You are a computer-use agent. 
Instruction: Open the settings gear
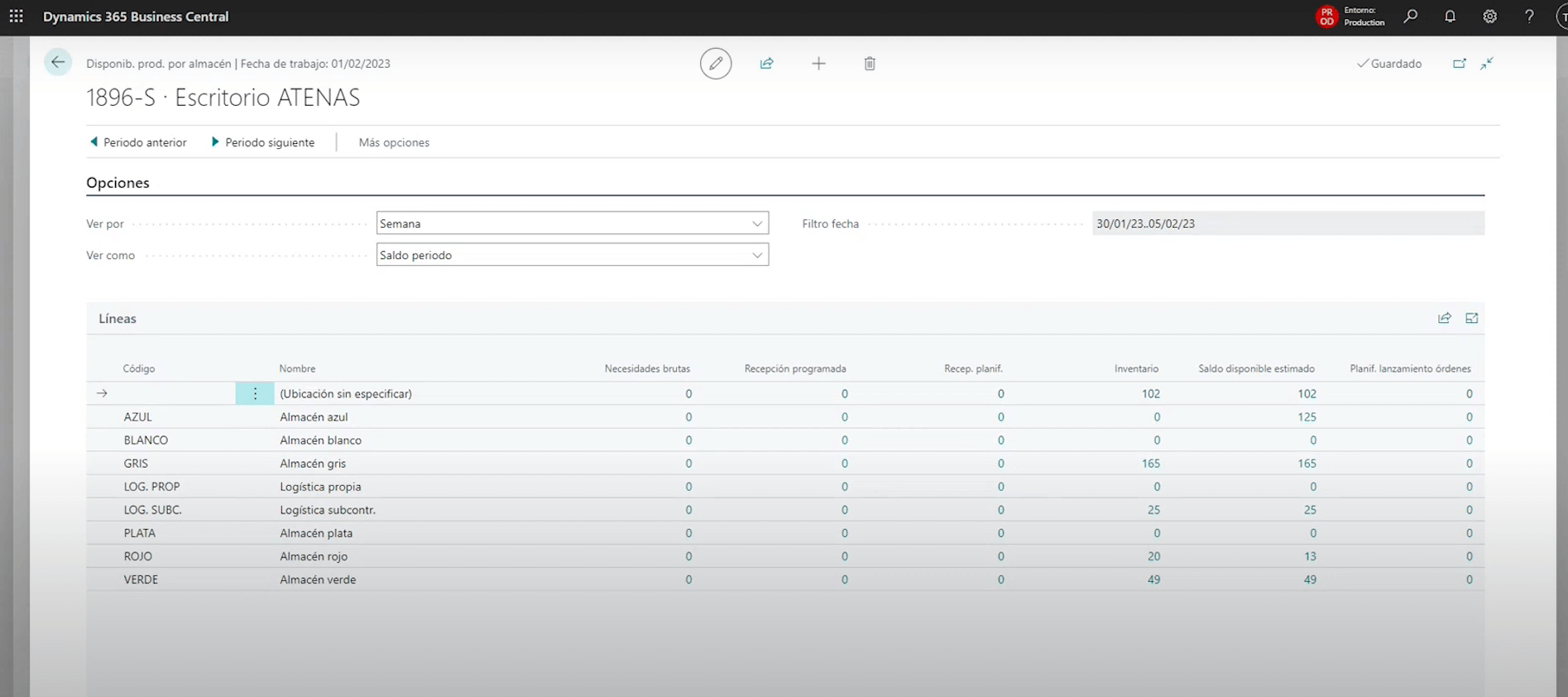(x=1489, y=17)
